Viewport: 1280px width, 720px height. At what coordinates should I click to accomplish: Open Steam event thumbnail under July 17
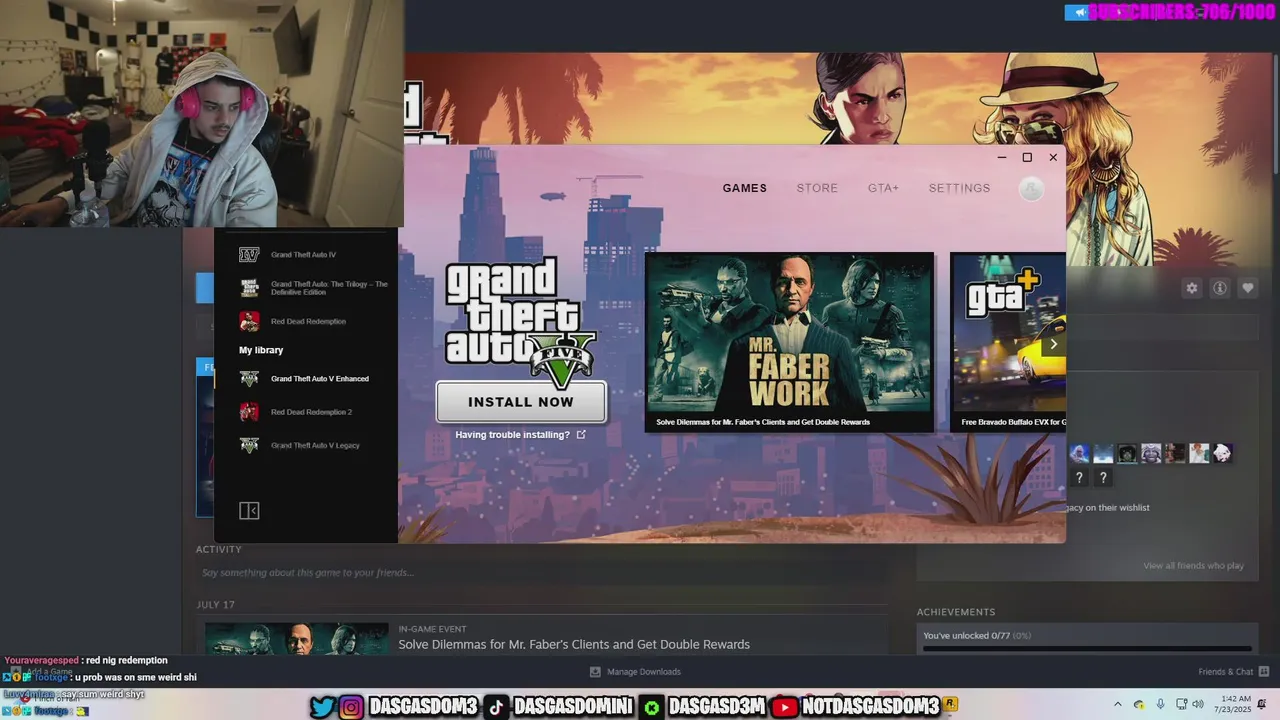click(297, 639)
